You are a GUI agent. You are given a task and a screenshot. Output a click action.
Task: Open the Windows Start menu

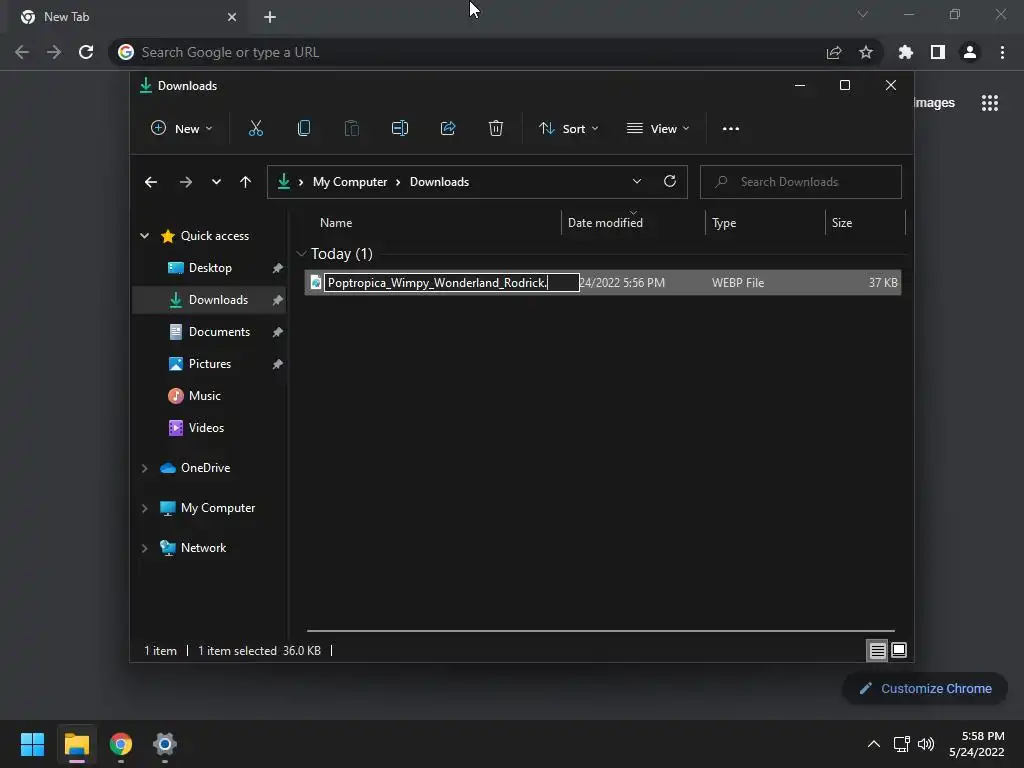click(32, 744)
